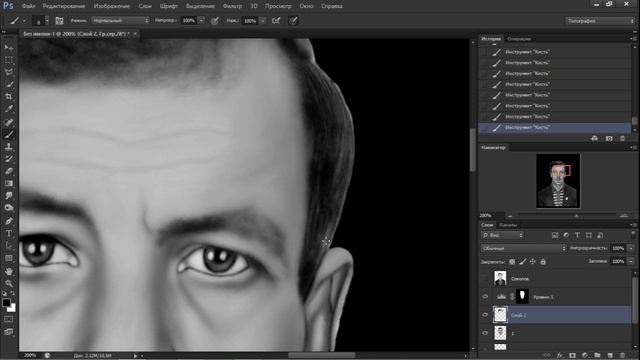The height and width of the screenshot is (360, 640).
Task: Create a new layer using the panel icon
Action: click(610, 356)
